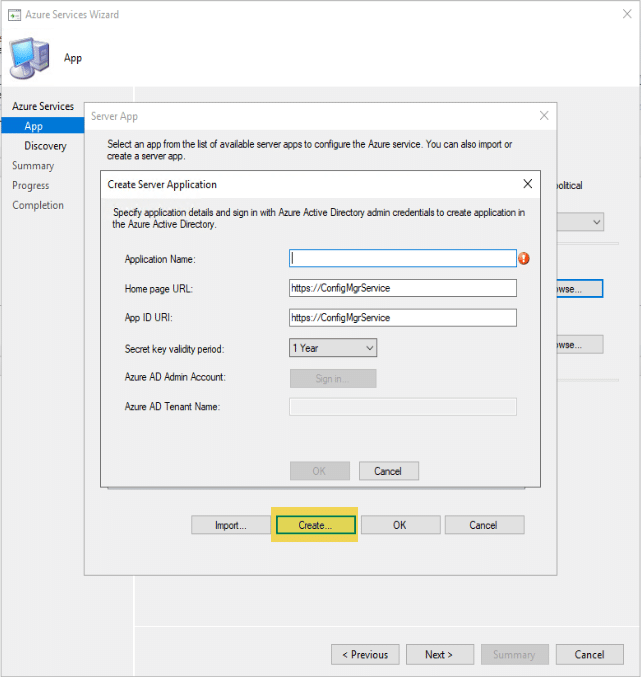
Task: Select App in the wizard sidebar
Action: coord(34,126)
